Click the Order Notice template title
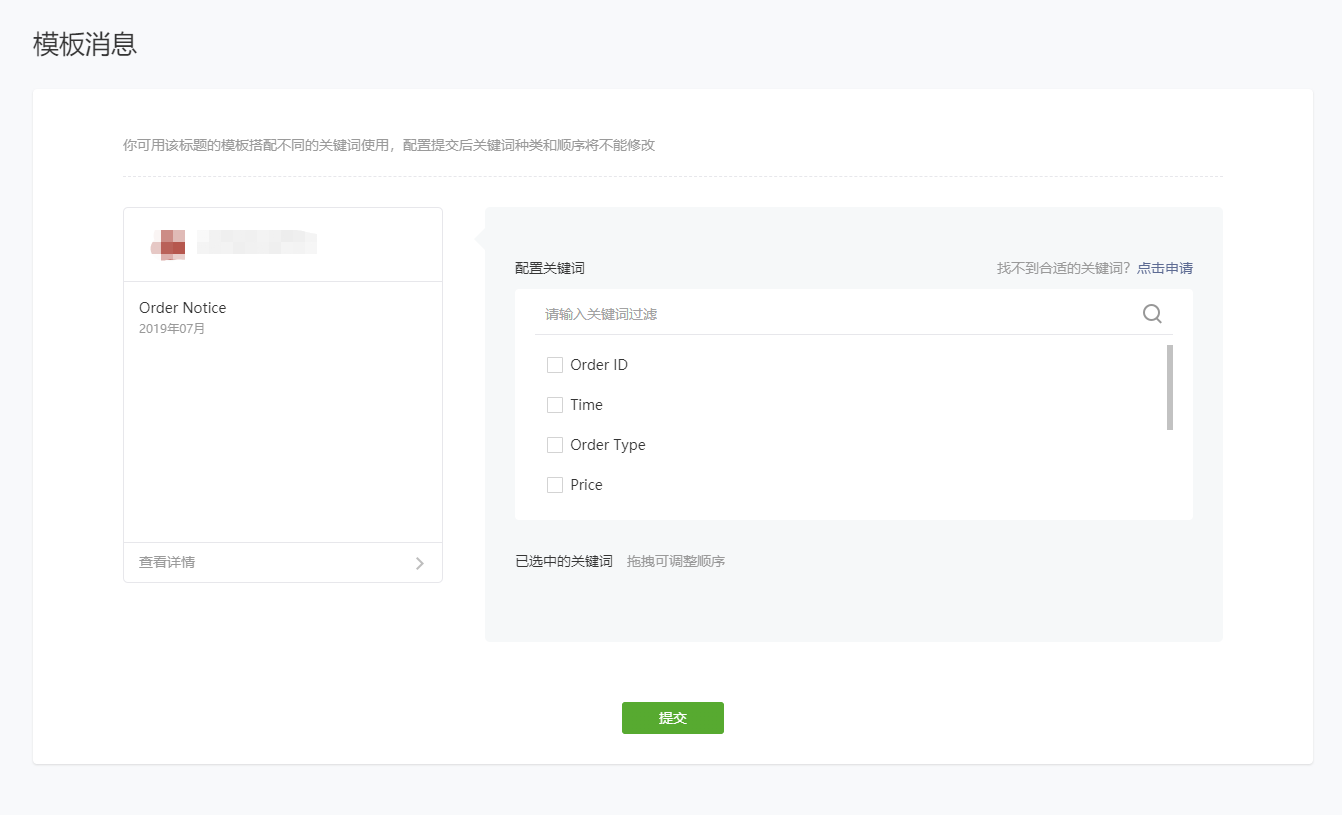1342x815 pixels. [183, 308]
